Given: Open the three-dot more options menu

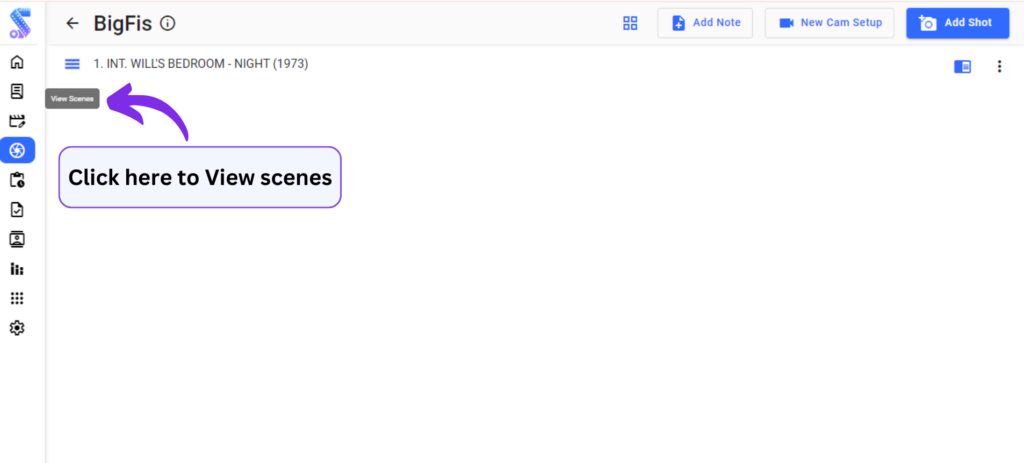Looking at the screenshot, I should pos(998,67).
